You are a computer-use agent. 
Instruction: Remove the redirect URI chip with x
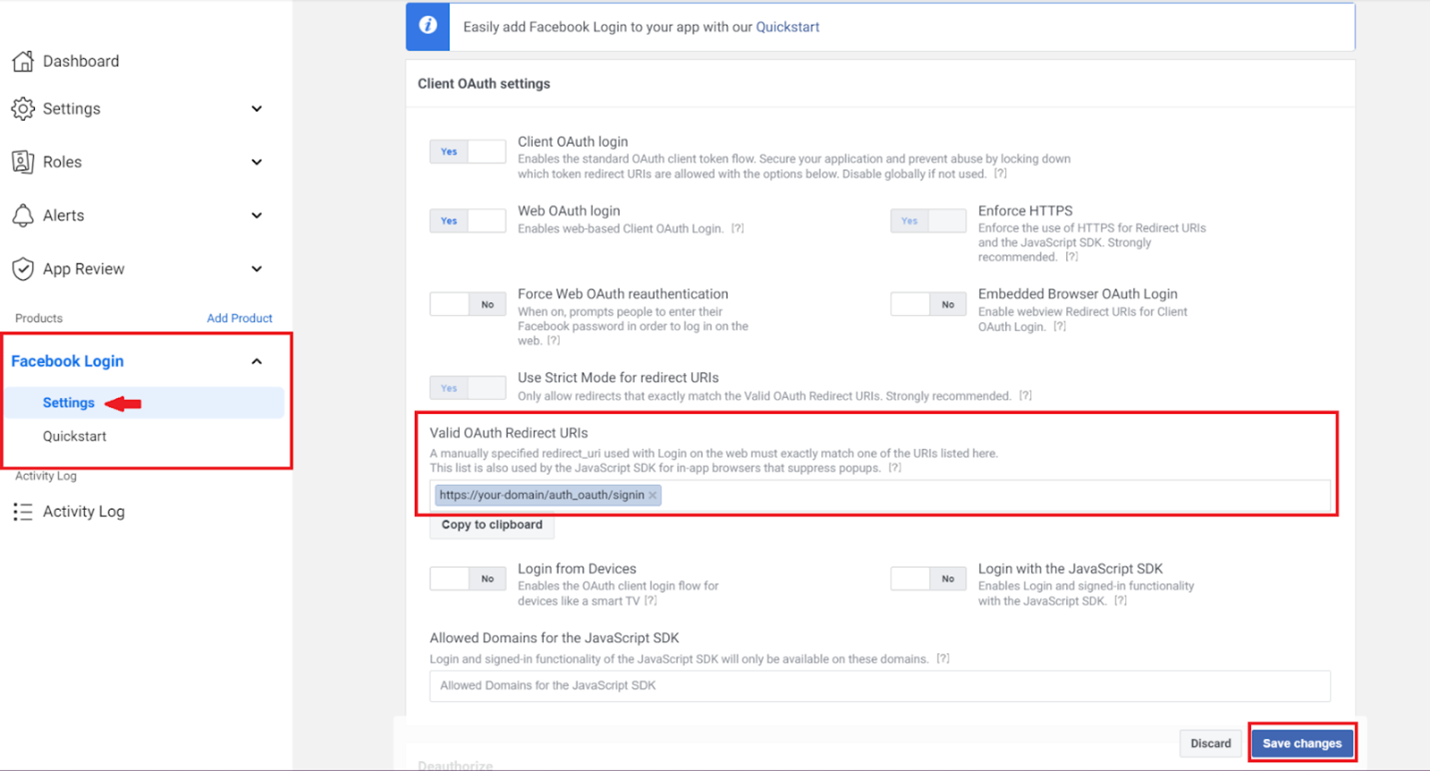coord(653,495)
